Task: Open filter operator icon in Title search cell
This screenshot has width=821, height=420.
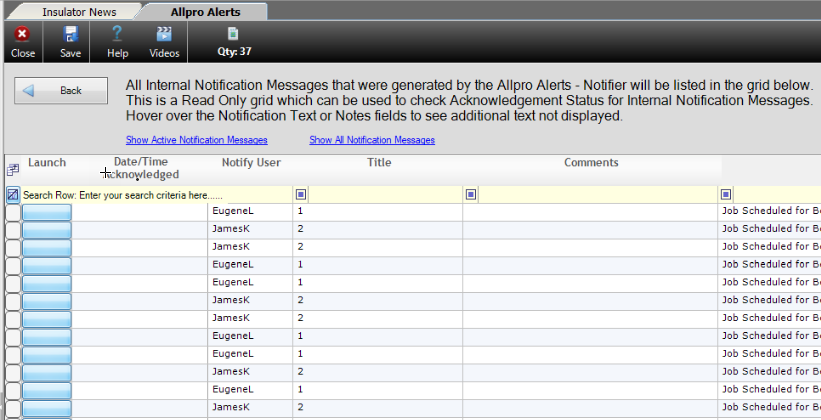Action: tap(301, 195)
